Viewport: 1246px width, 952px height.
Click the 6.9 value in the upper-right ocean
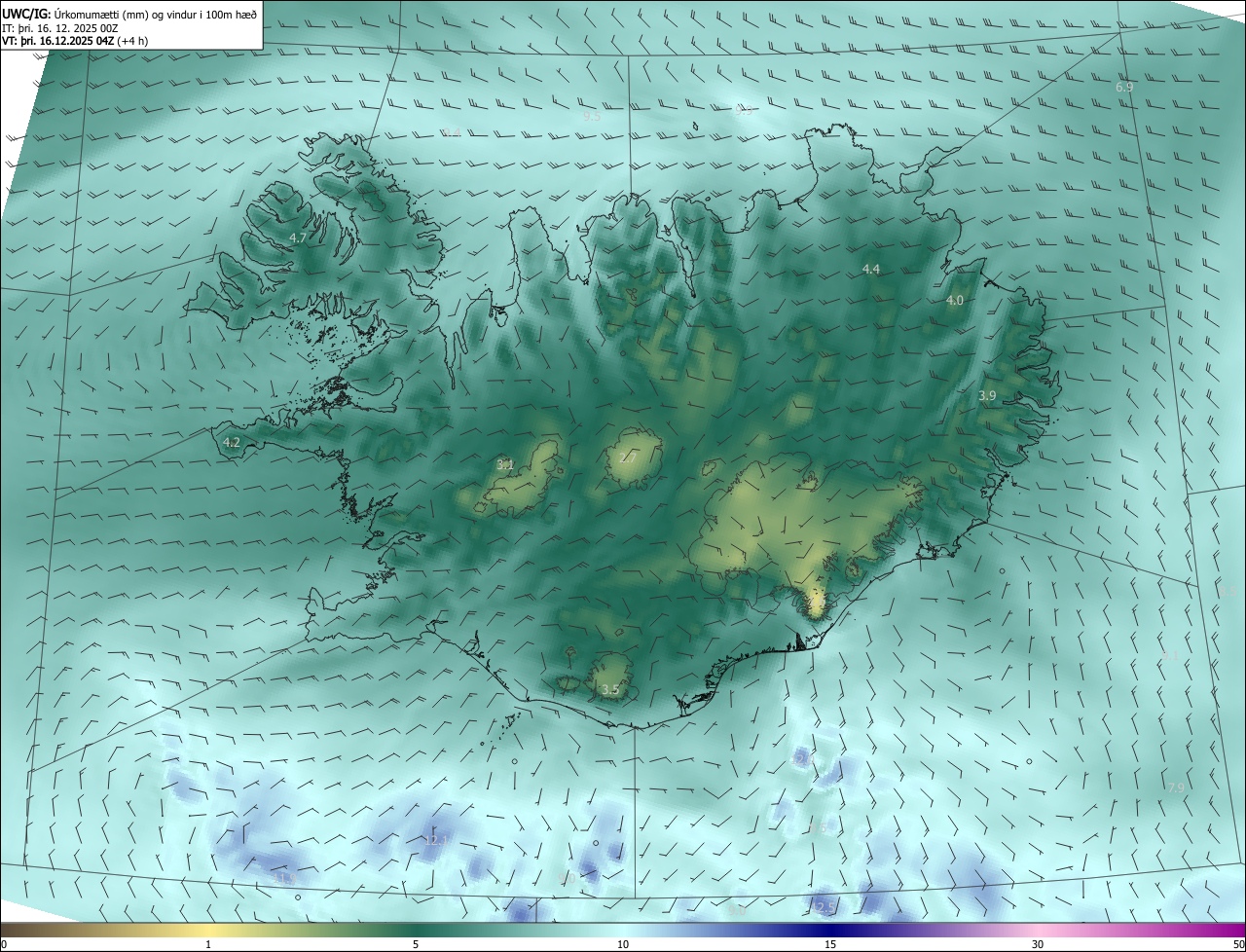[x=1124, y=88]
